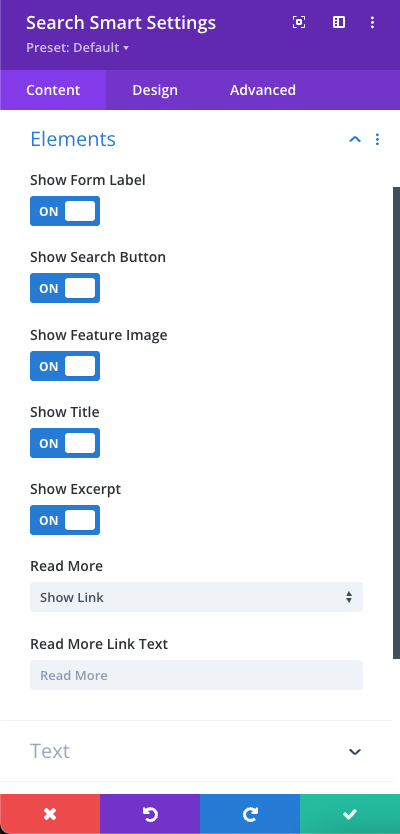
Task: Disable the Show Feature Image switch
Action: (65, 366)
